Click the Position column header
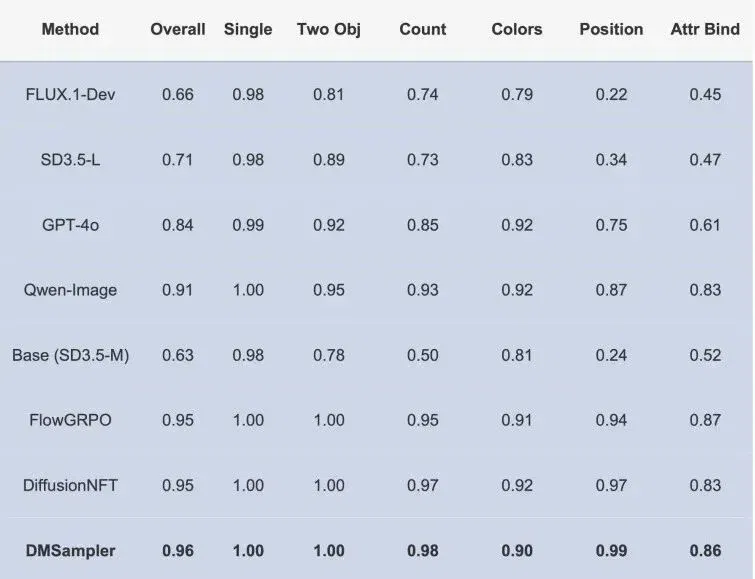 (x=611, y=29)
